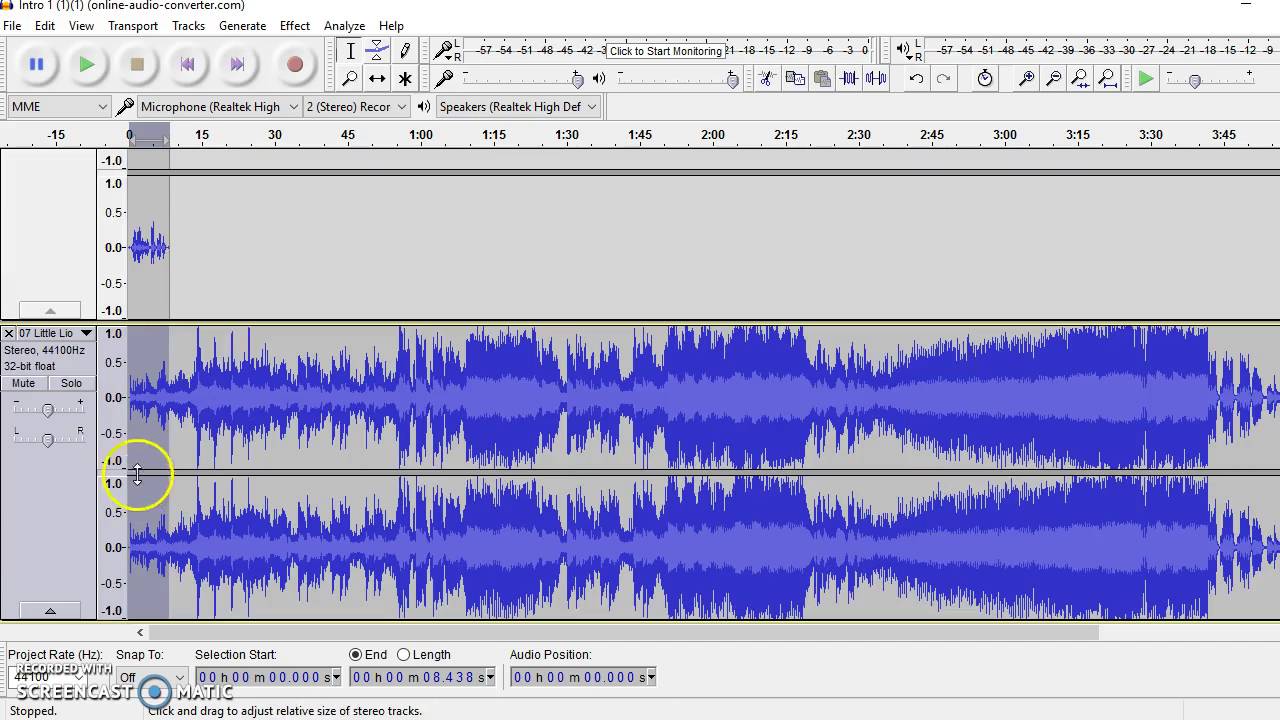Select the Draw (pencil) tool
Viewport: 1280px width, 720px height.
(x=405, y=51)
